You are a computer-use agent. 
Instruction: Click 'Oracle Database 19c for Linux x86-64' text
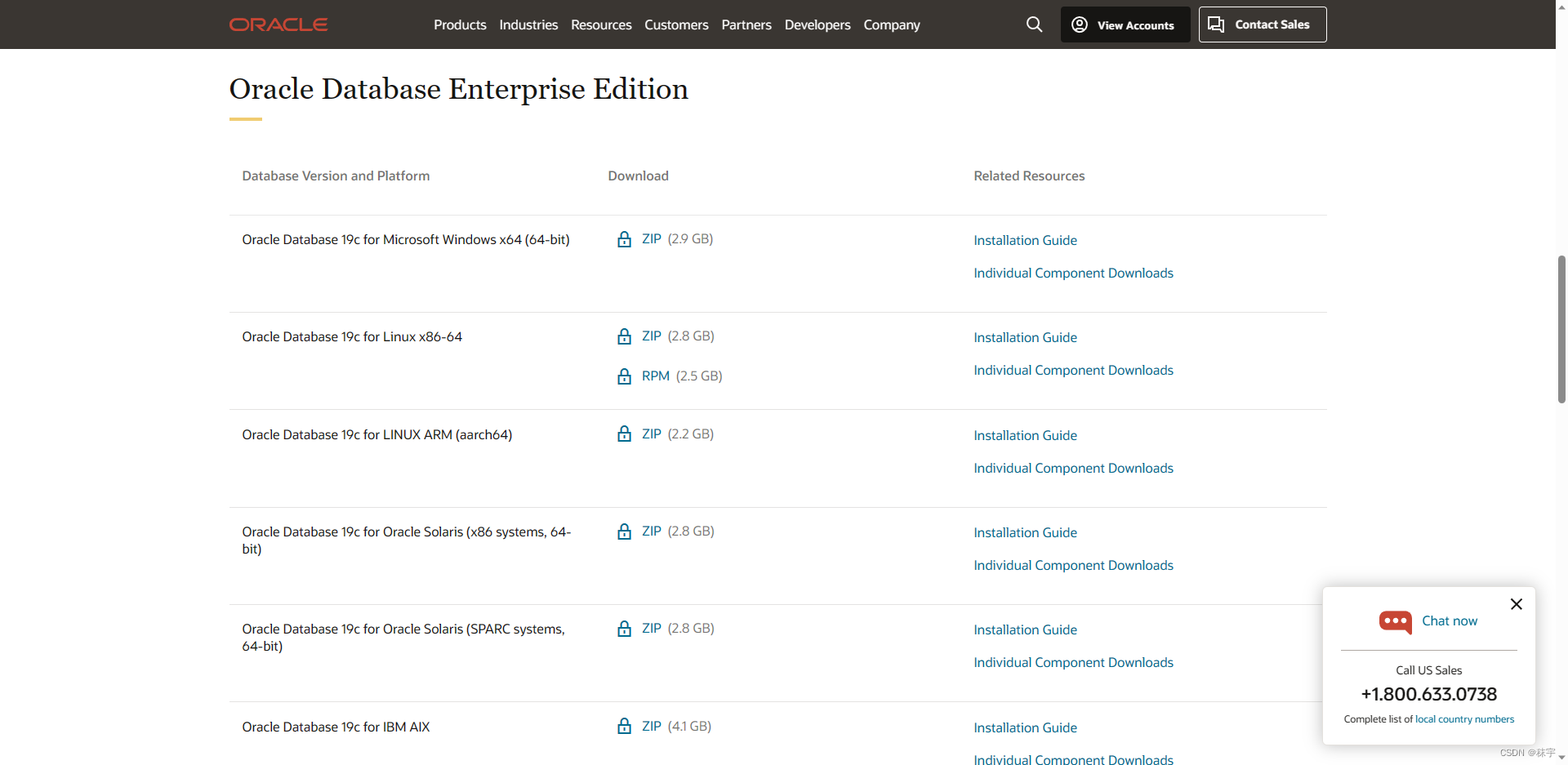(352, 336)
